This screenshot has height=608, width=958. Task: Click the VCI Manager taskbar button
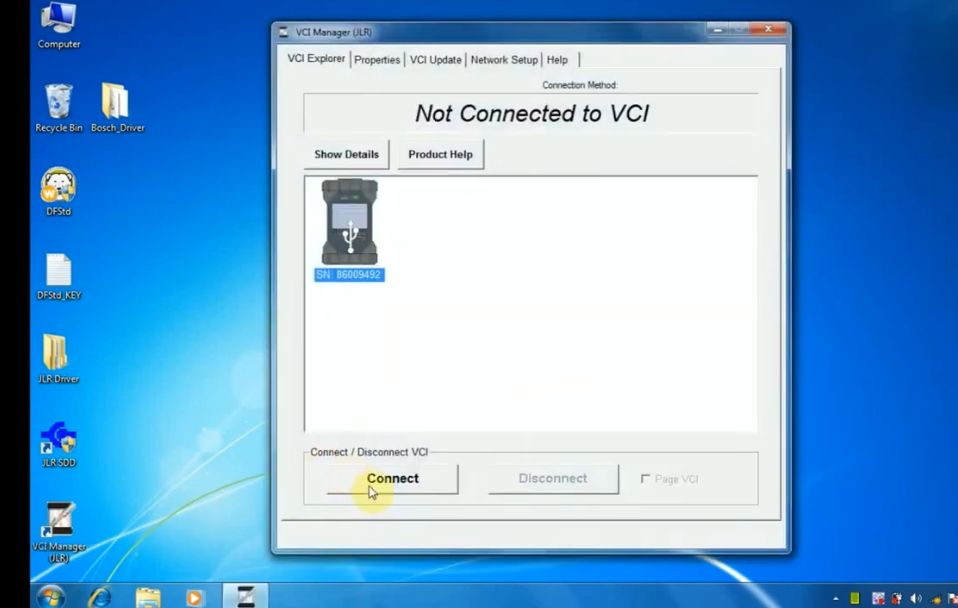pos(246,596)
